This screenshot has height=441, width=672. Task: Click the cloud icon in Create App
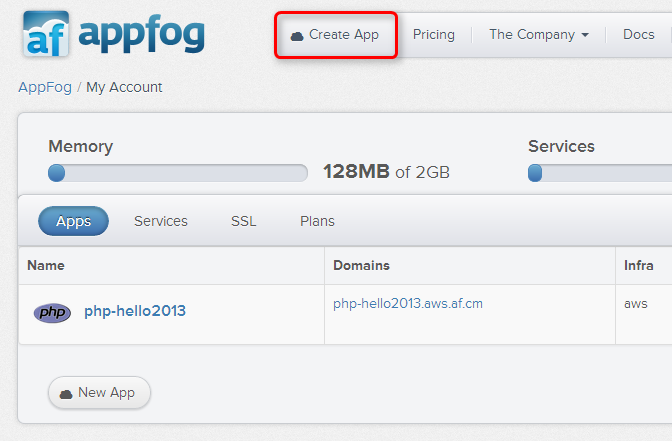[x=297, y=36]
